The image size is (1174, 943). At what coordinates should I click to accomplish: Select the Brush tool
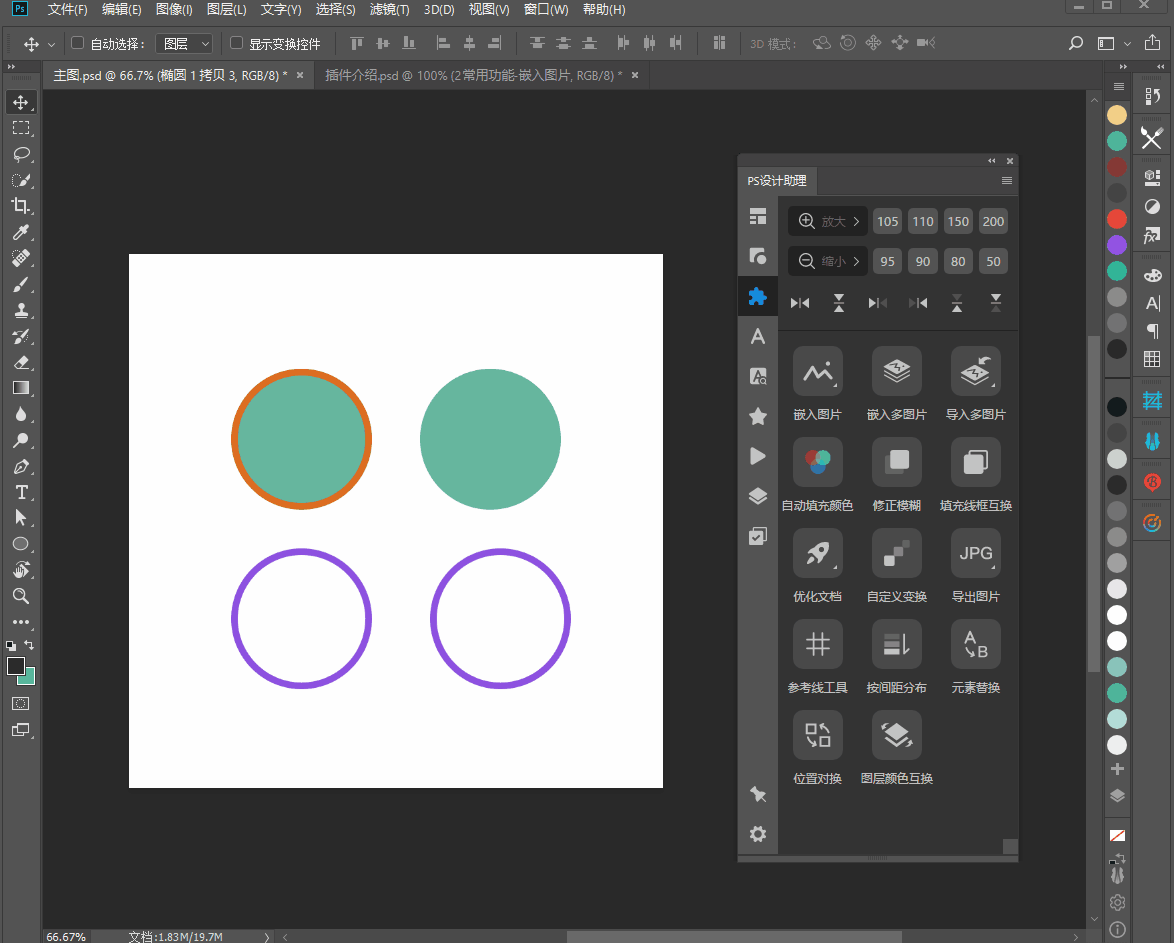pos(21,285)
